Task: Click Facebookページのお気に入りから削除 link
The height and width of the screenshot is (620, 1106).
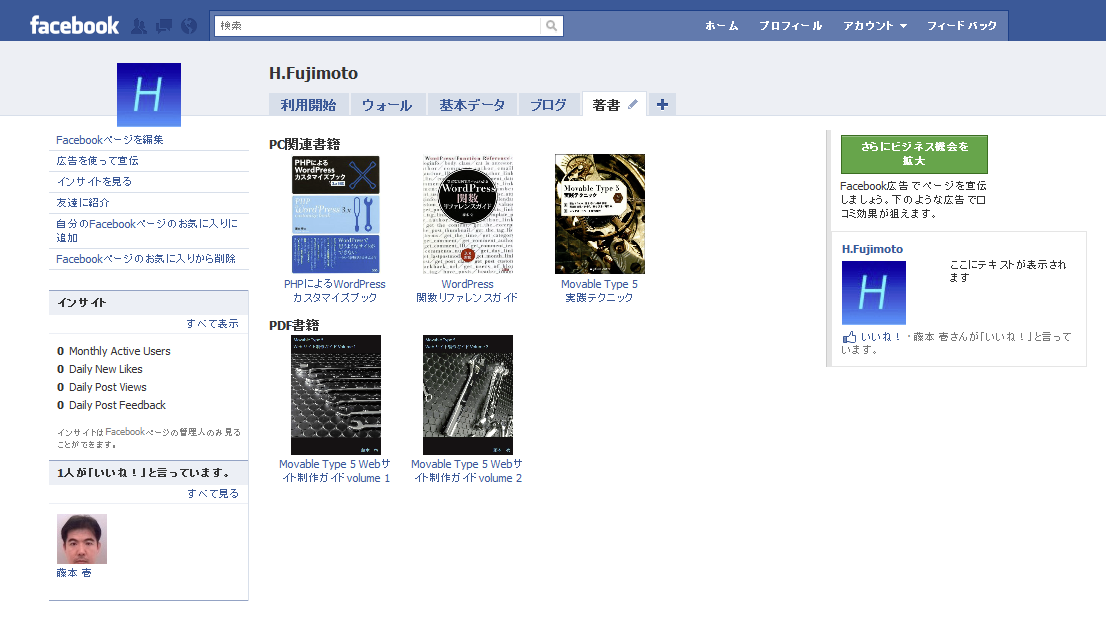Action: tap(146, 259)
